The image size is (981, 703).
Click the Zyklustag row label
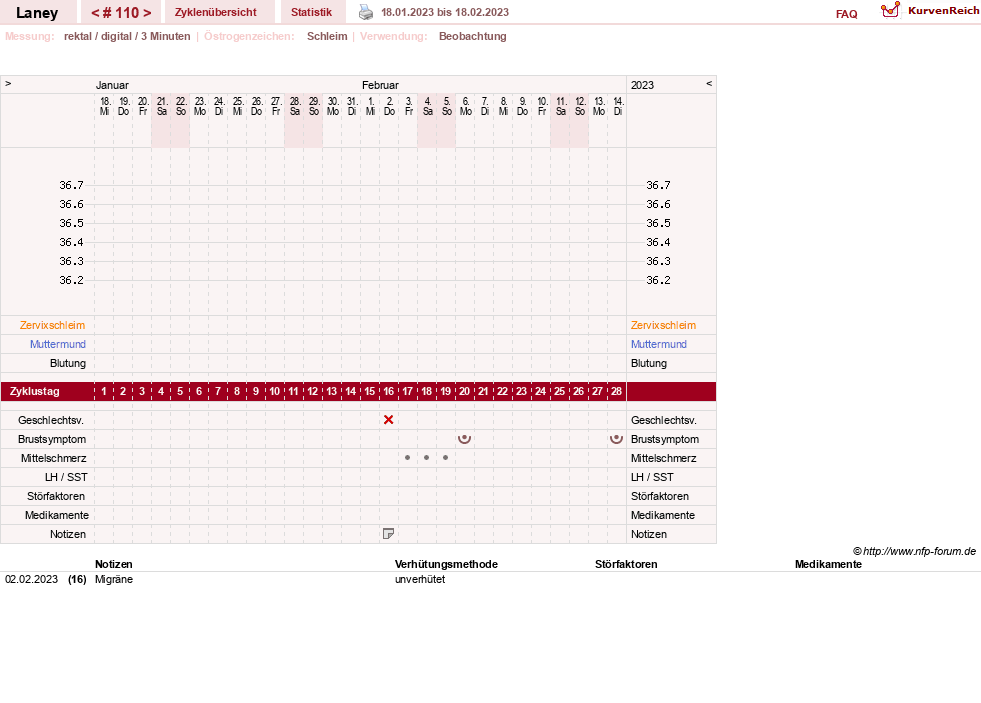[x=34, y=392]
